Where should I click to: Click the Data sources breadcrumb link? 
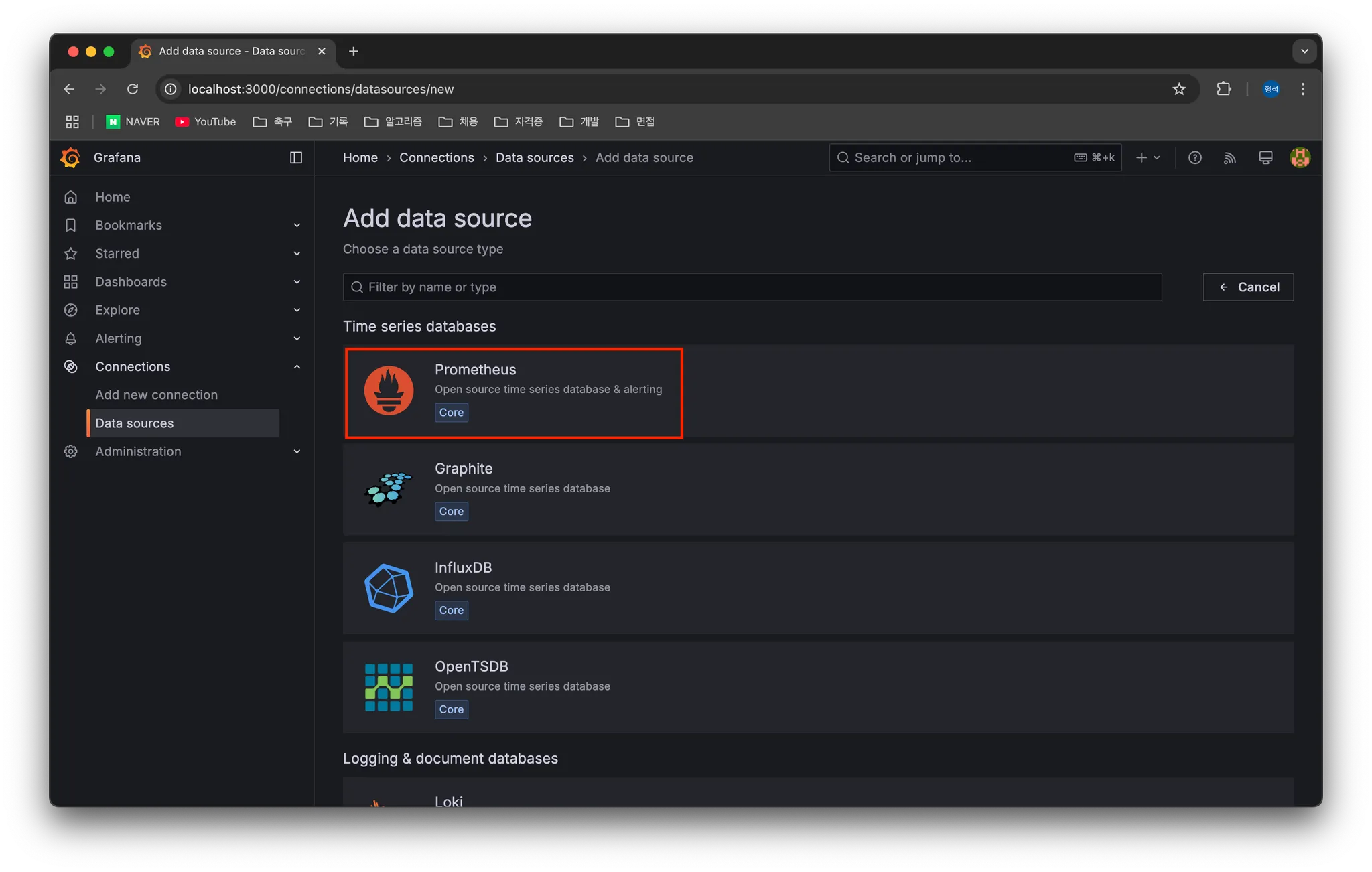[535, 157]
